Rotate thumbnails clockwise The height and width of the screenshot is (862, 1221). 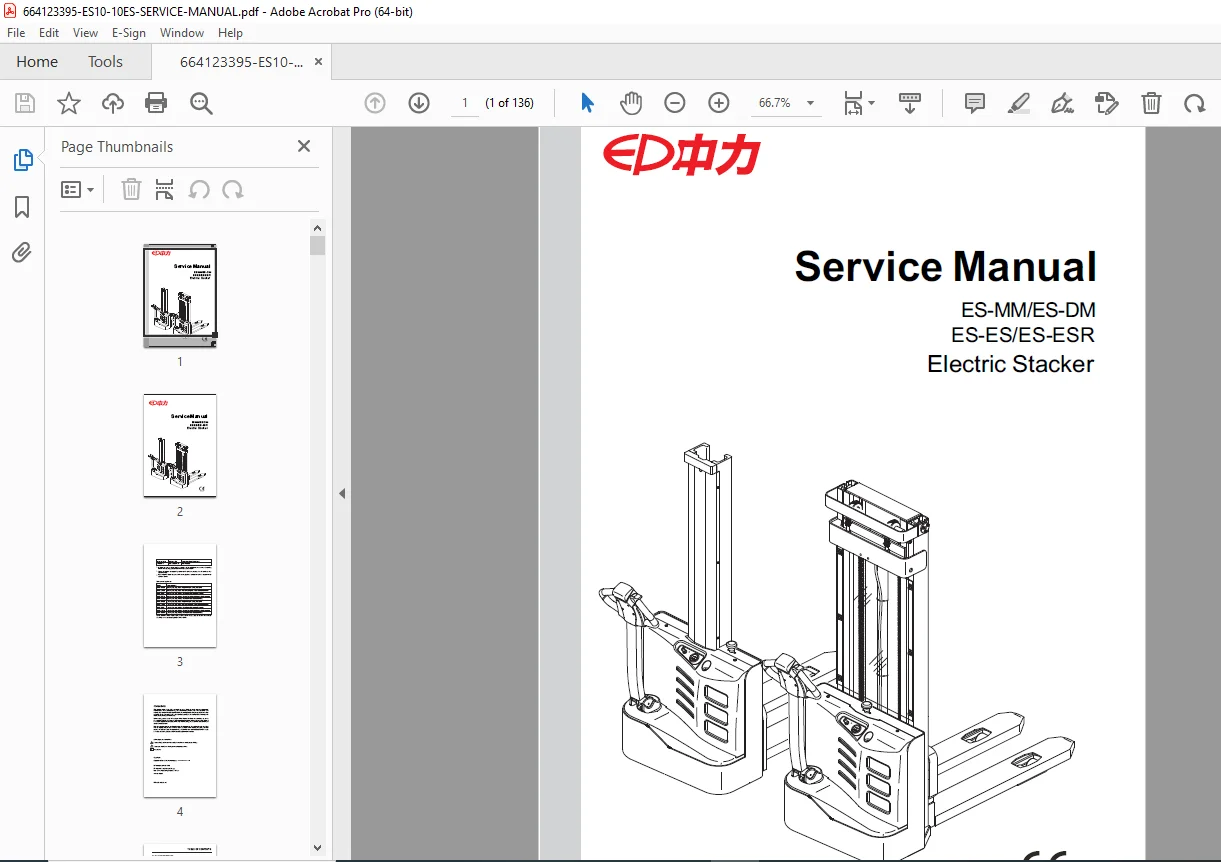pos(233,189)
